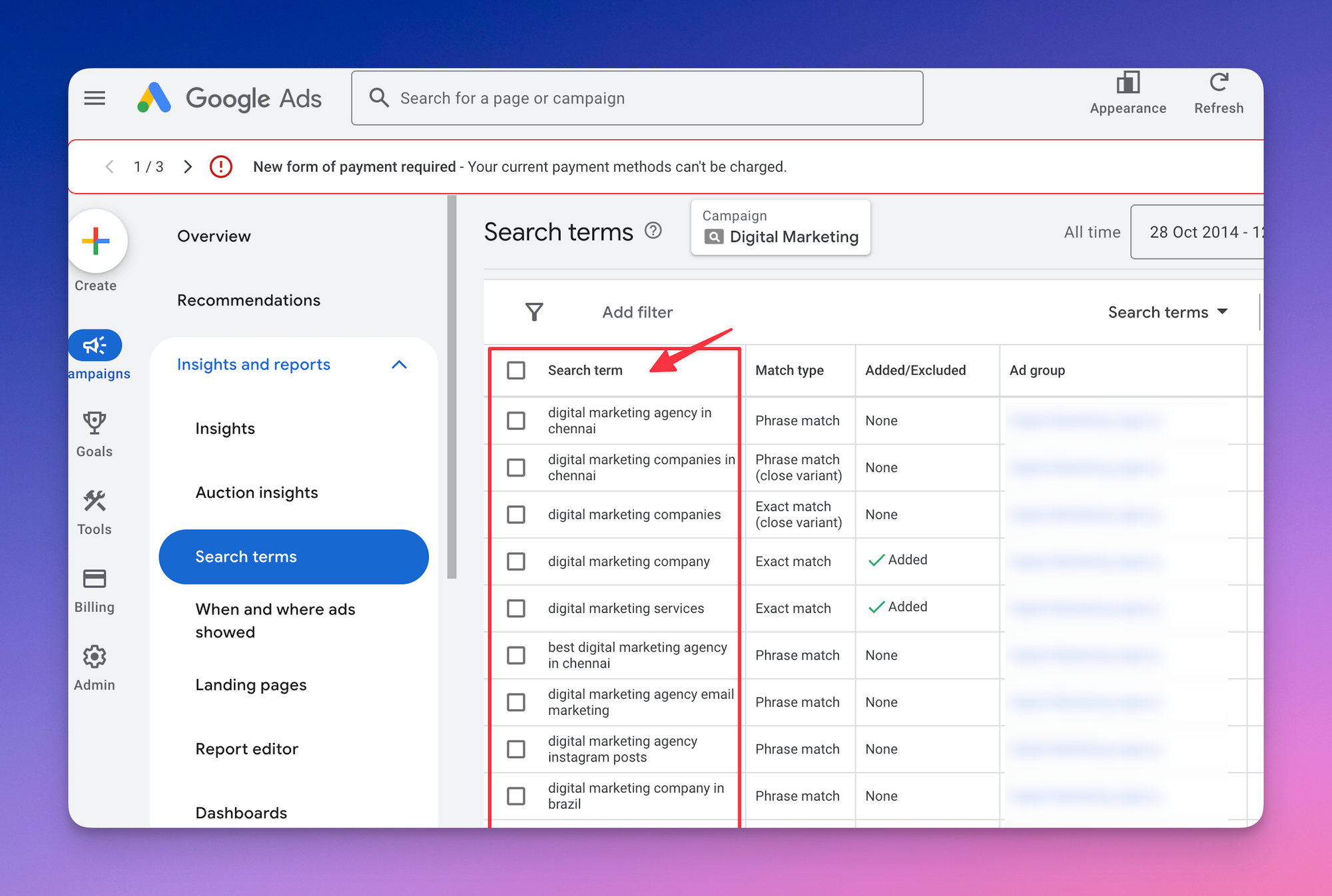Click the filter funnel icon
The width and height of the screenshot is (1332, 896).
coord(534,312)
